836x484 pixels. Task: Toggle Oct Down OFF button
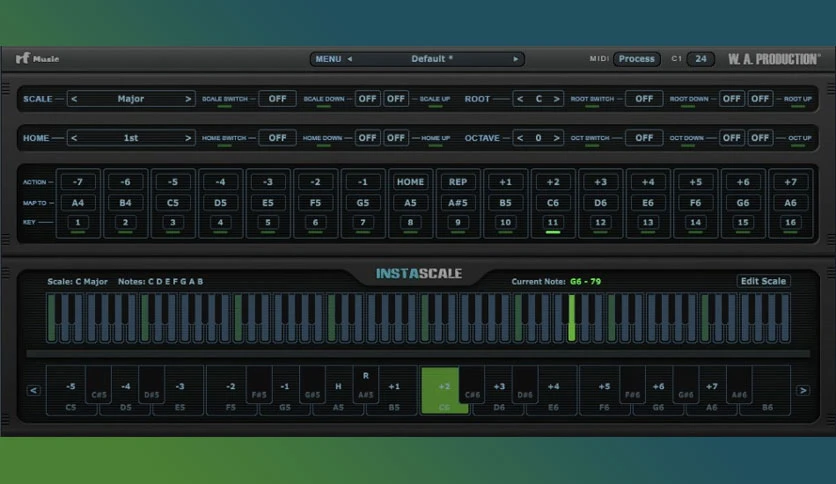[x=732, y=138]
